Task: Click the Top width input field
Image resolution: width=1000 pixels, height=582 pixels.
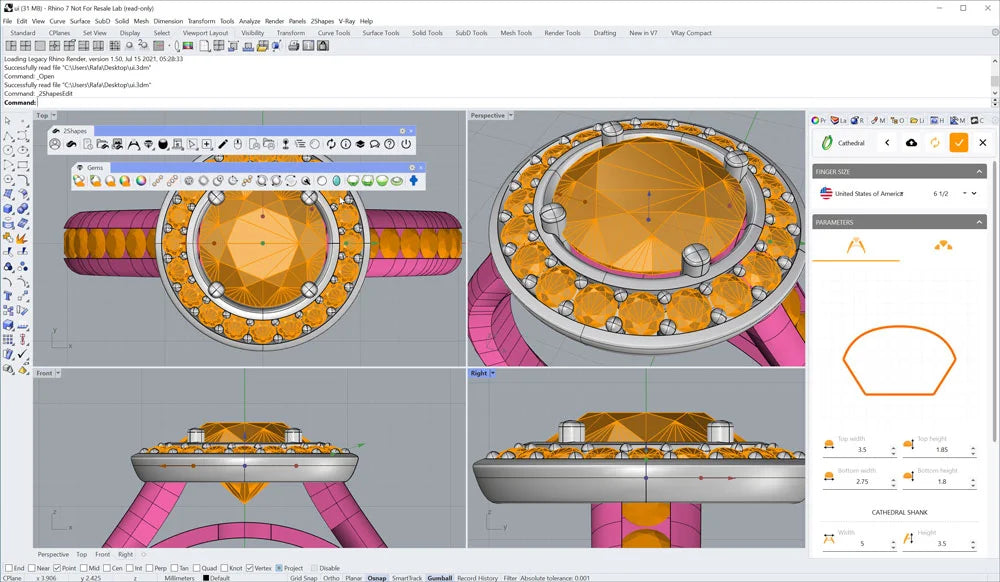Action: 862,450
